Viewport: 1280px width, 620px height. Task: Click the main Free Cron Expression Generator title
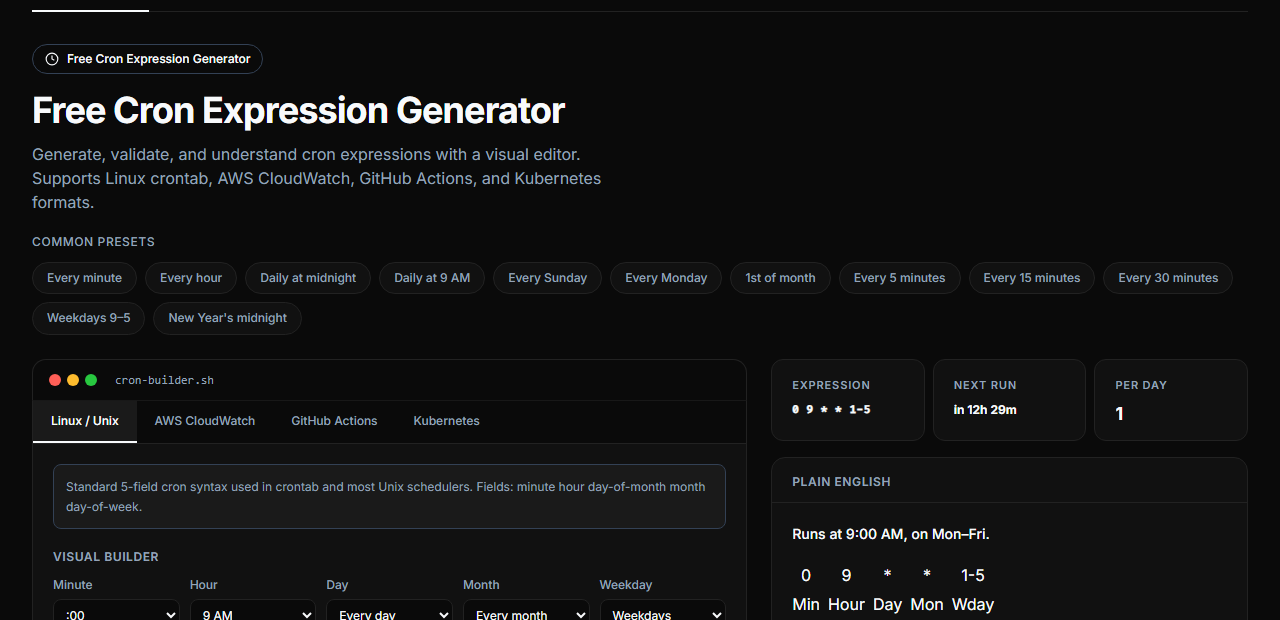click(298, 110)
